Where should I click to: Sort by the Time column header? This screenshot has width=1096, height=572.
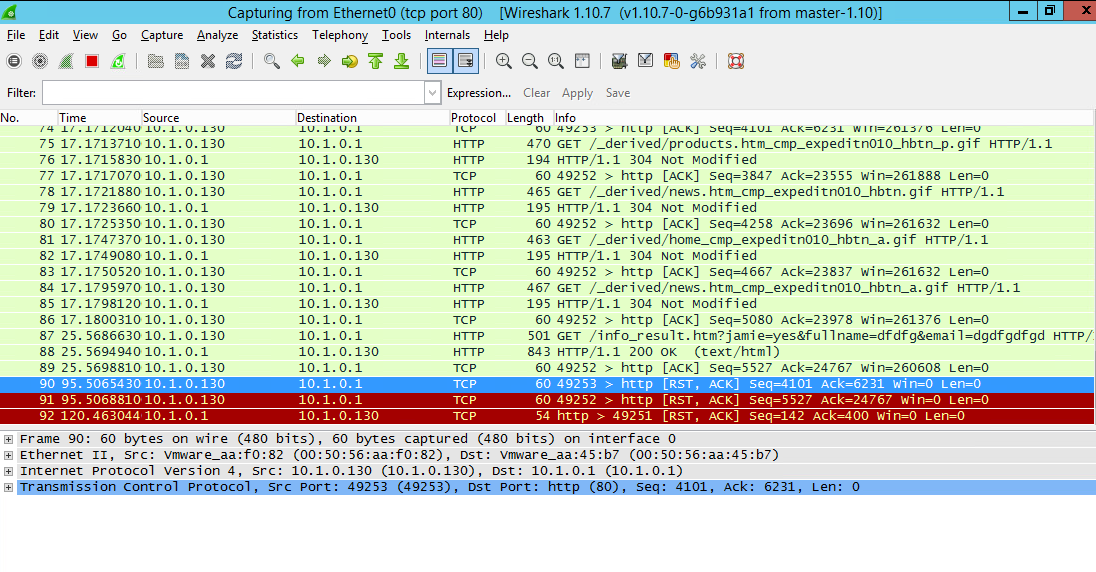pyautogui.click(x=99, y=117)
